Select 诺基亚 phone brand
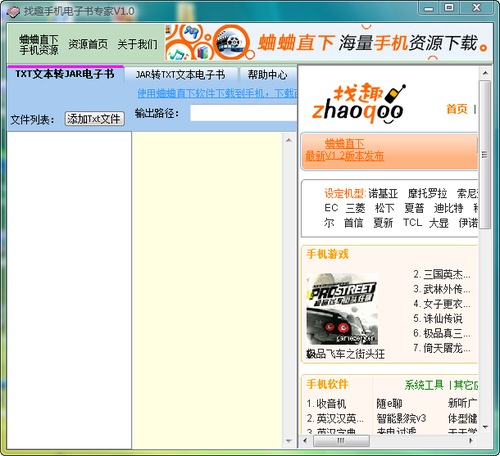 point(383,193)
